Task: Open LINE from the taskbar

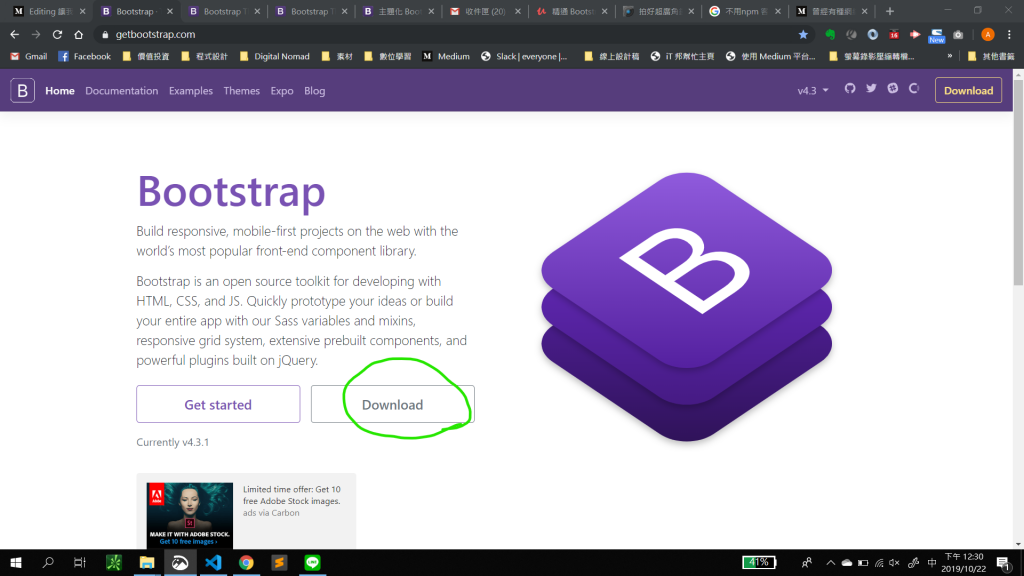Action: pyautogui.click(x=312, y=562)
